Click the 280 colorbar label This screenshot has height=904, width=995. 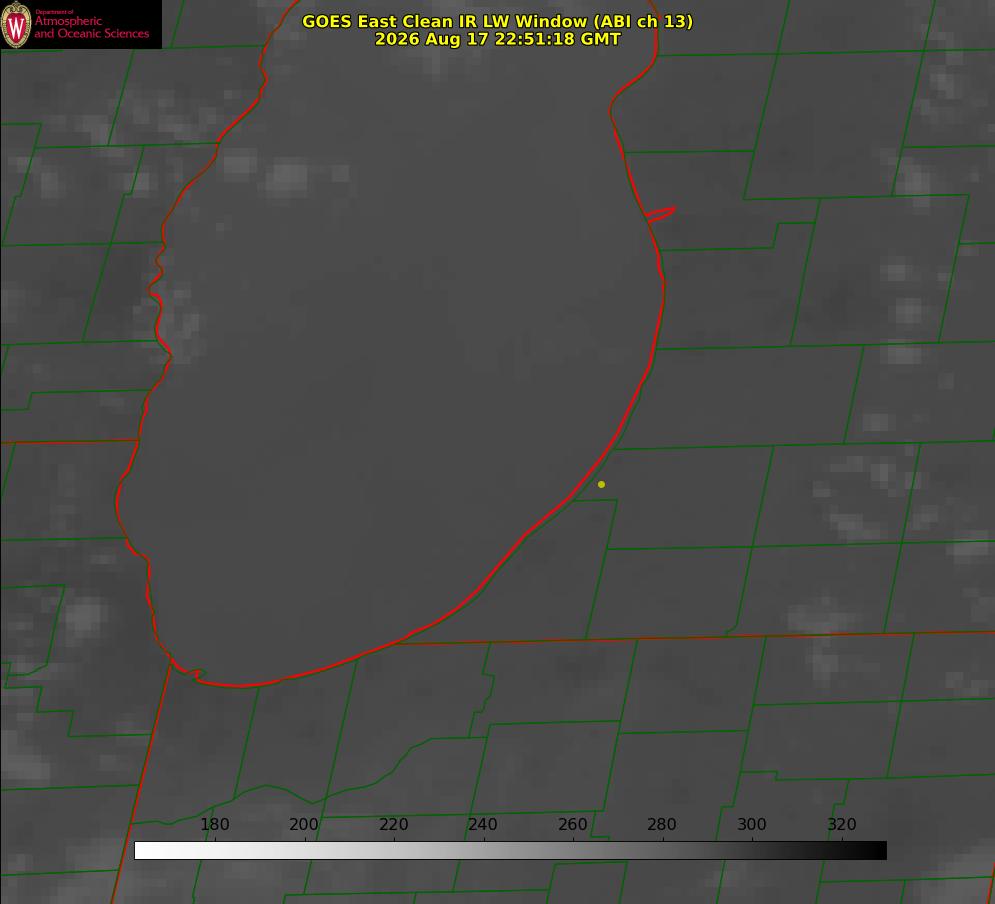[661, 824]
